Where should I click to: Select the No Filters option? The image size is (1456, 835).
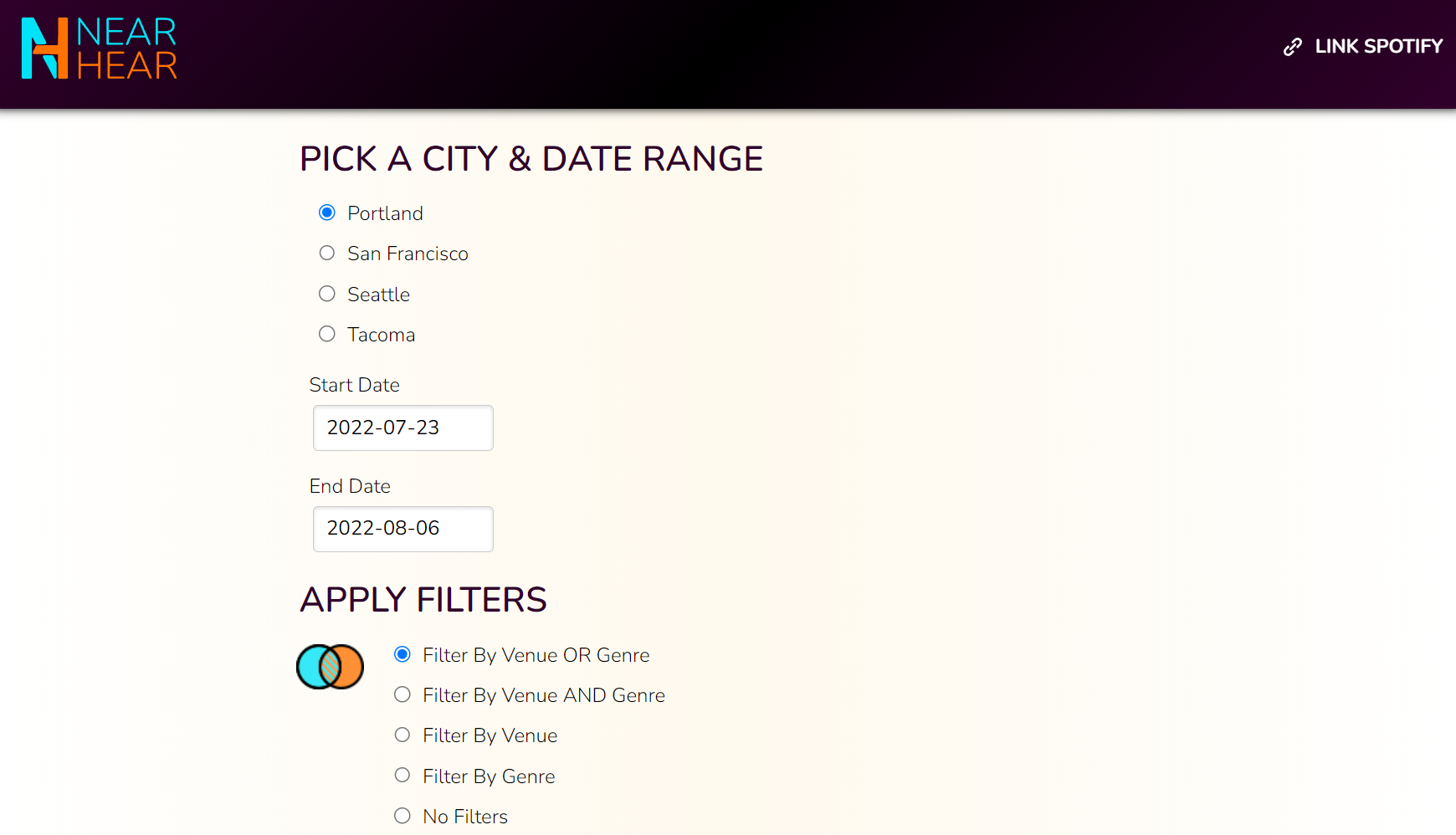pyautogui.click(x=402, y=815)
